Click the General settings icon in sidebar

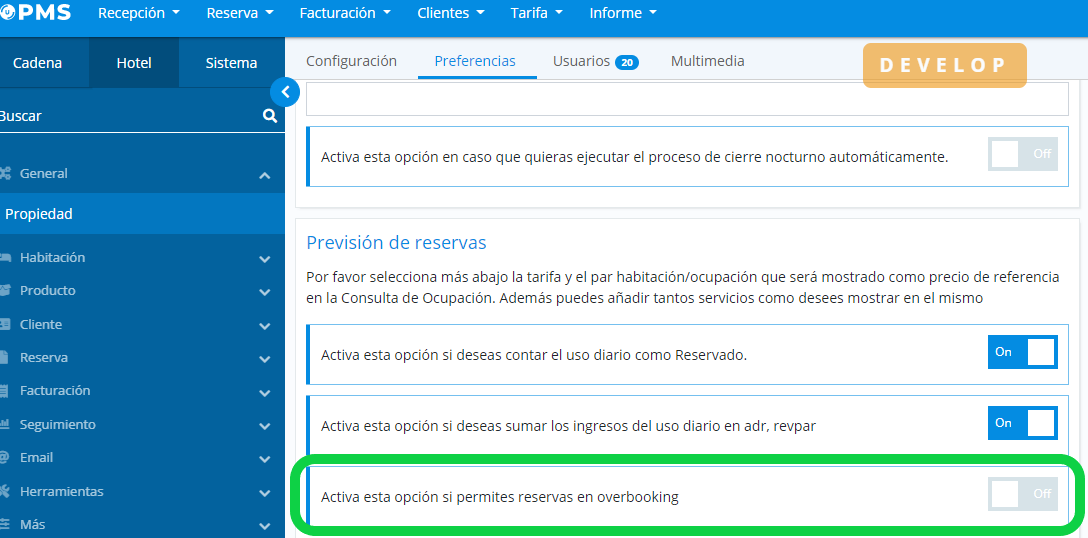[5, 173]
